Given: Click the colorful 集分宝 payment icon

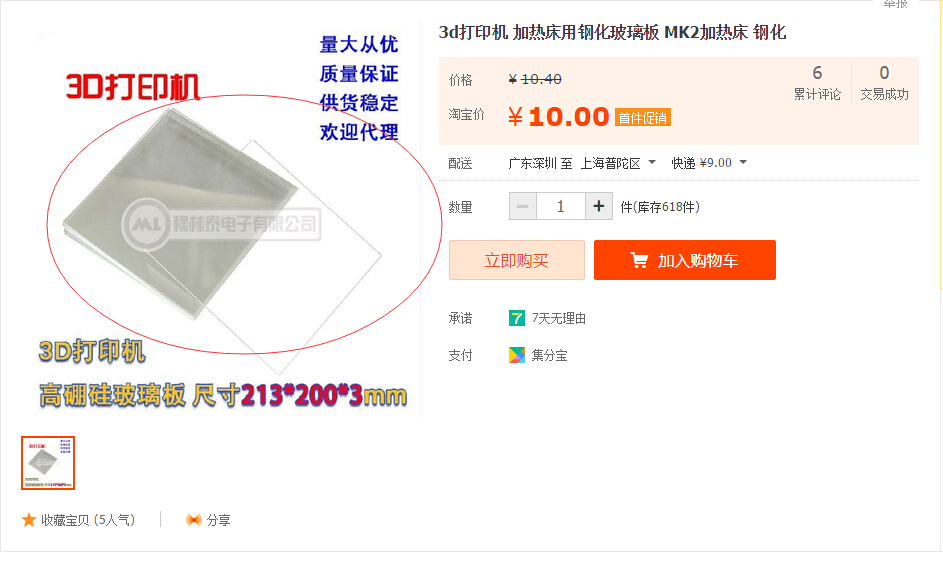Looking at the screenshot, I should point(517,355).
